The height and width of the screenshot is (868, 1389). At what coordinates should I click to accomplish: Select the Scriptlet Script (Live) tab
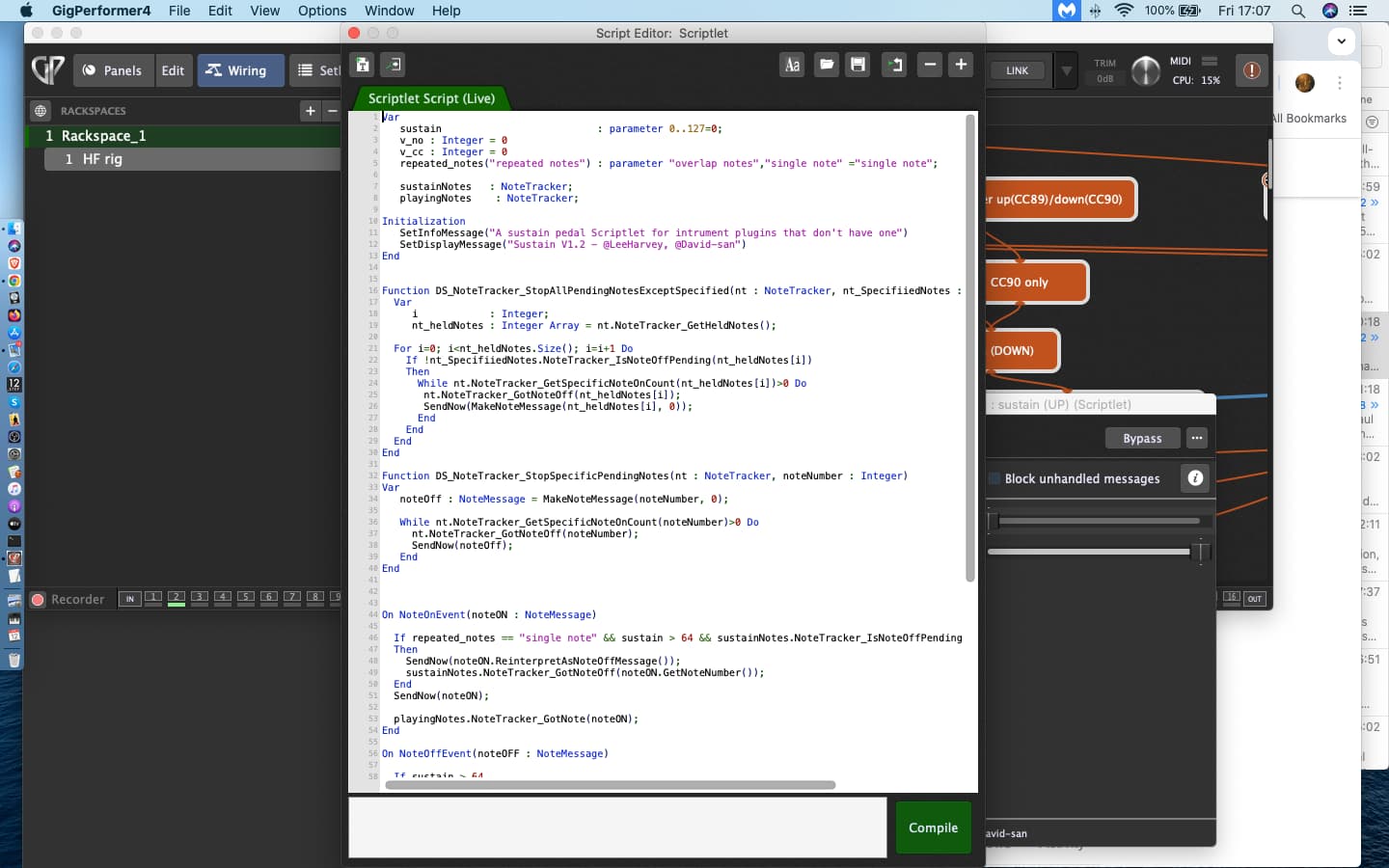tap(431, 98)
